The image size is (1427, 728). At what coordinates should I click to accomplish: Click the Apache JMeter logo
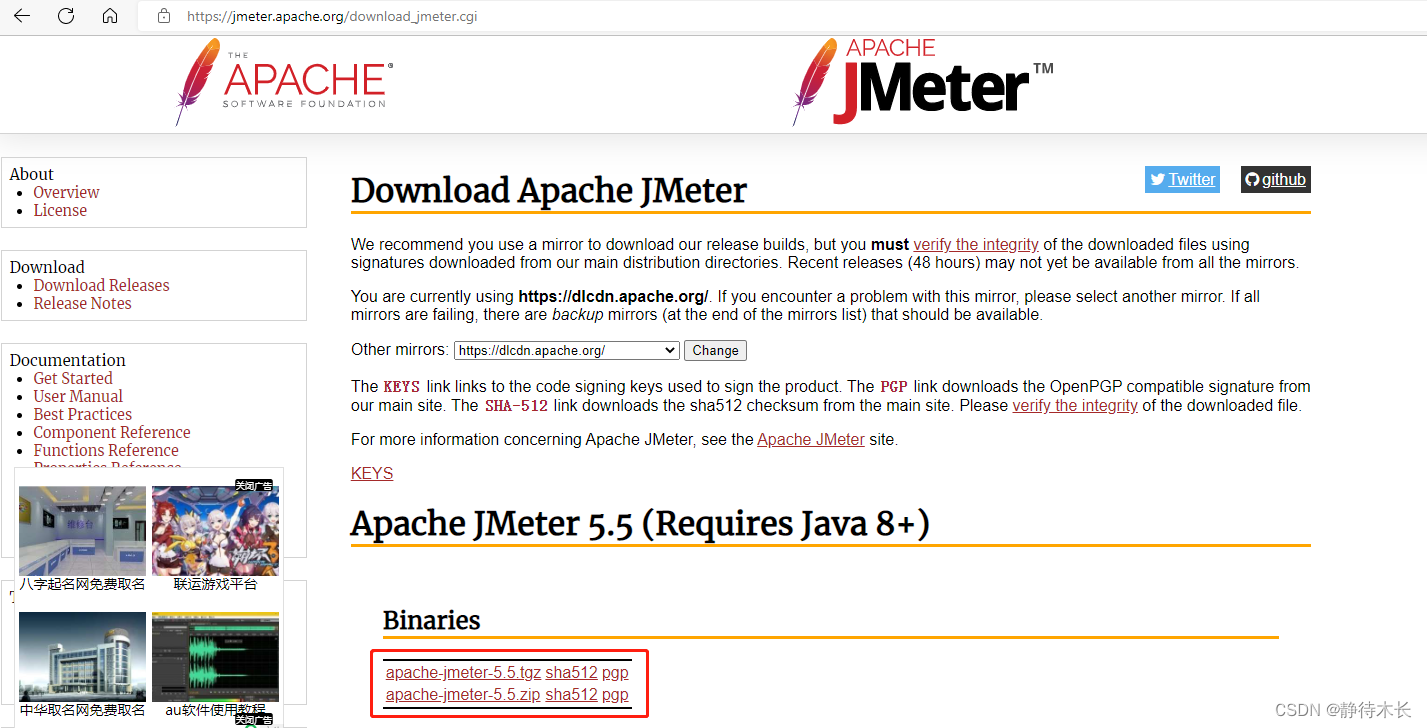coord(922,82)
